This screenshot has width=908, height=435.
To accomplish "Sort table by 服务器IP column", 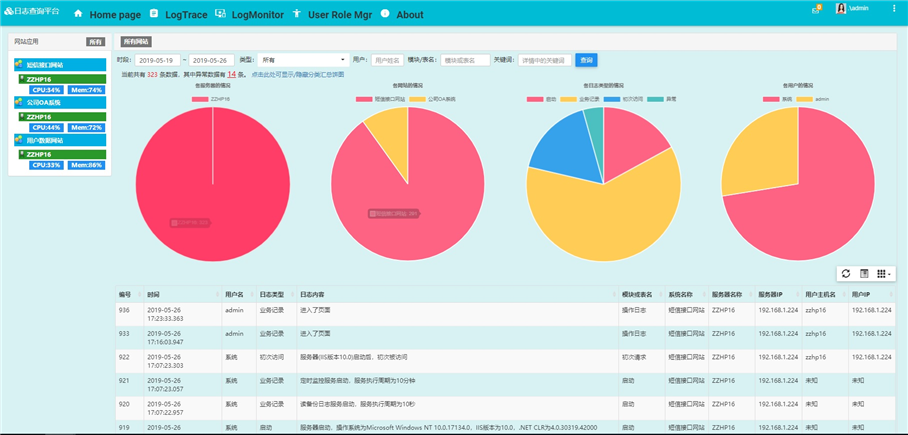I will (777, 294).
